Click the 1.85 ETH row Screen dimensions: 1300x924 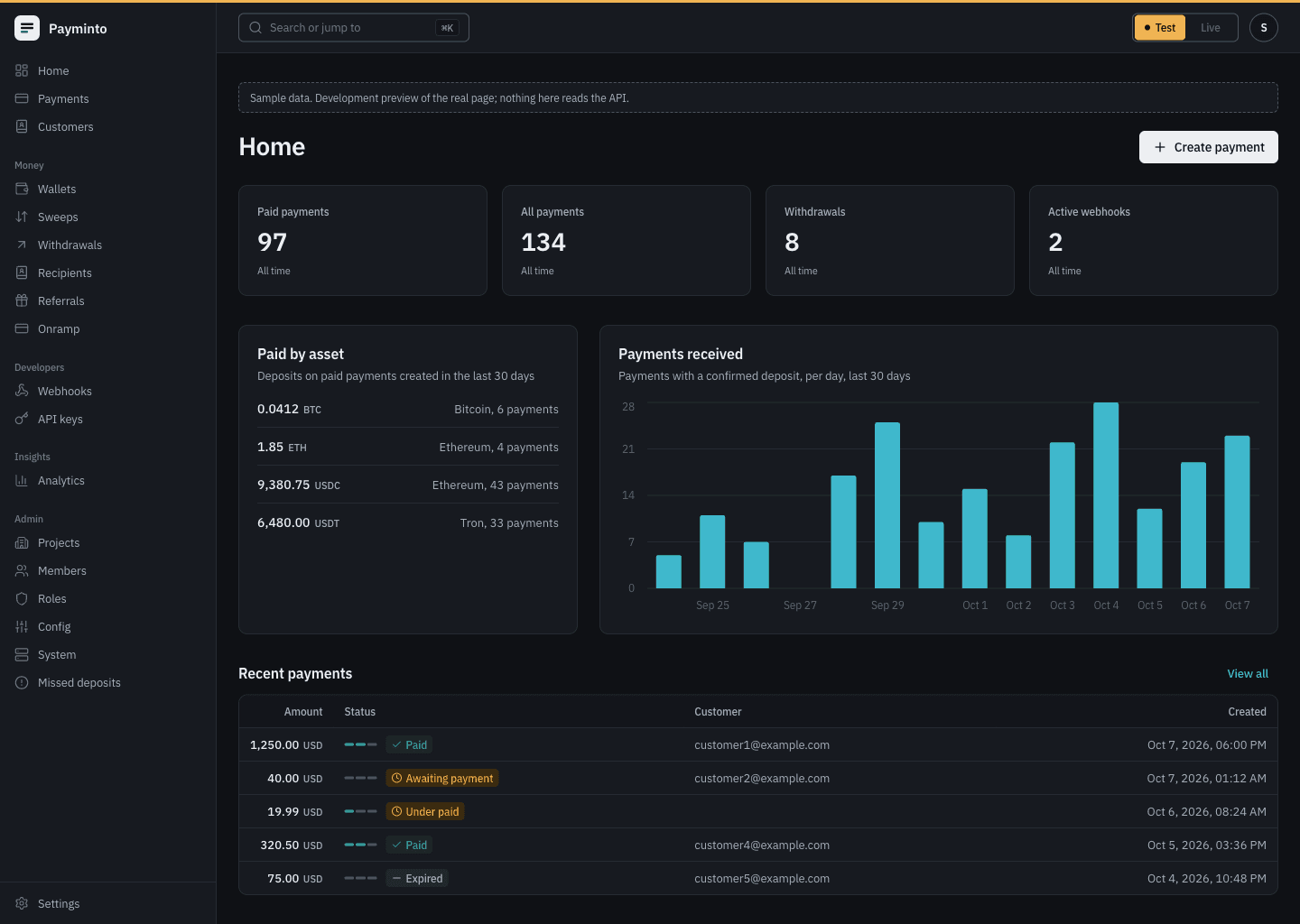pyautogui.click(x=408, y=447)
